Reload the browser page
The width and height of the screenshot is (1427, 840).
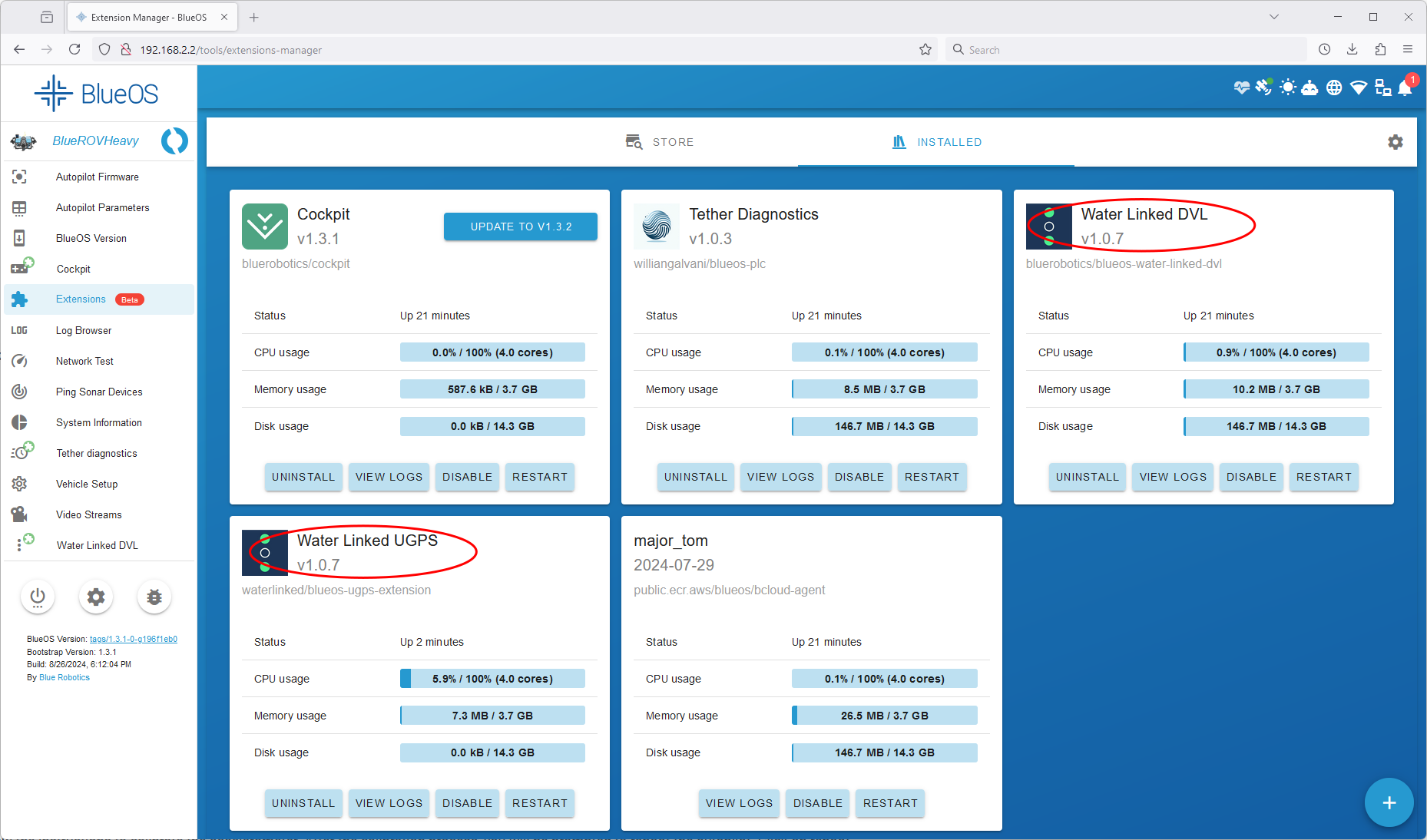(x=74, y=50)
